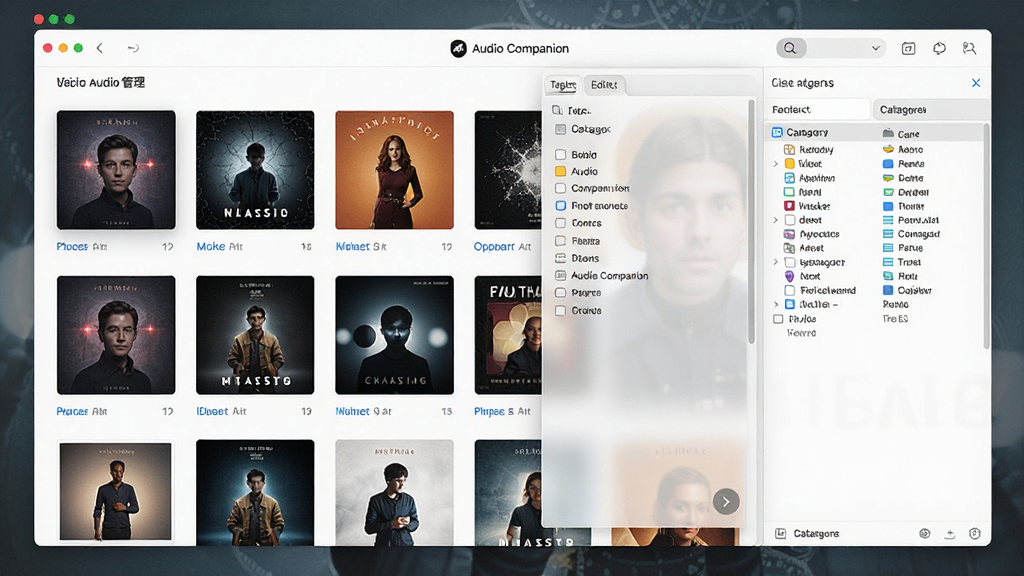
Task: Expand the yellow folder tree row
Action: (x=776, y=164)
